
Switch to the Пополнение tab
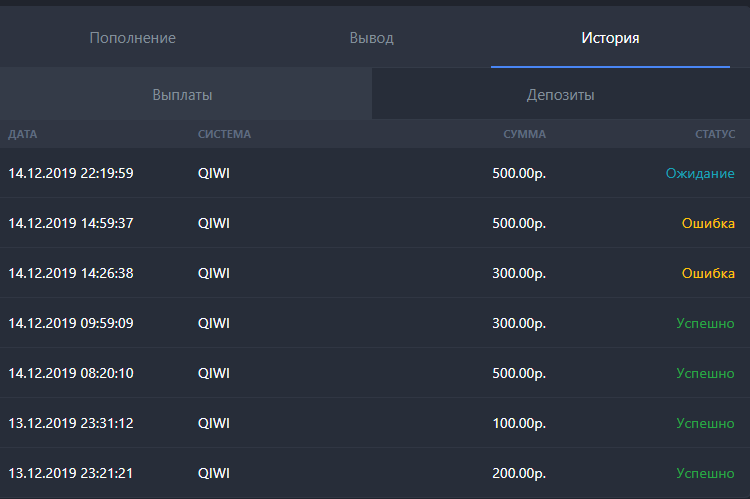132,38
